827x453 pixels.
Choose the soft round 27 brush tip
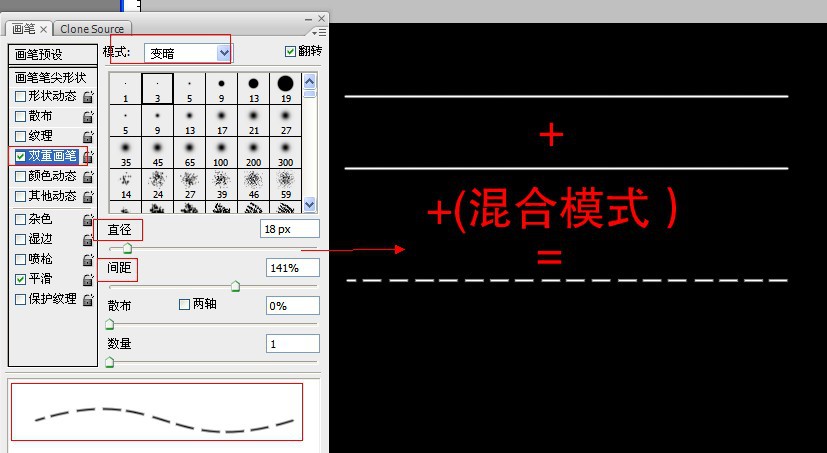pos(285,121)
